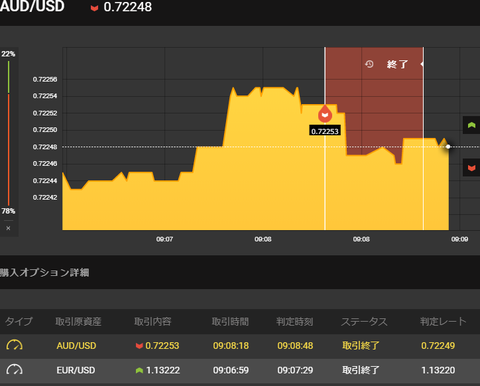The height and width of the screenshot is (386, 480).
Task: Click the AUD/USD header price 0.72248
Action: [128, 7]
